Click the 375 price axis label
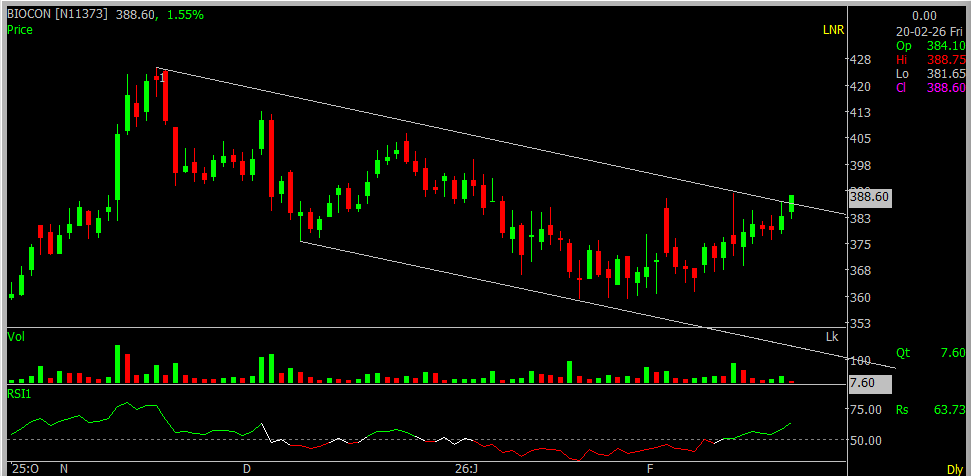Screen dimensions: 971x476 click(x=861, y=244)
